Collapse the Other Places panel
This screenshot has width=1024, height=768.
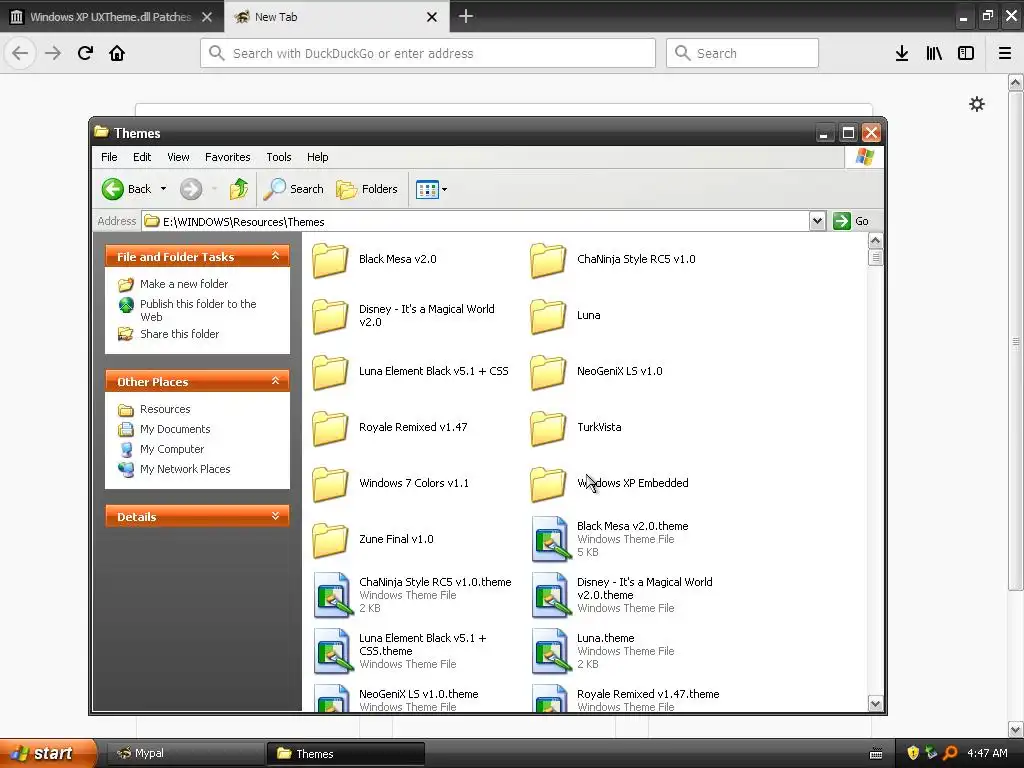pos(276,381)
